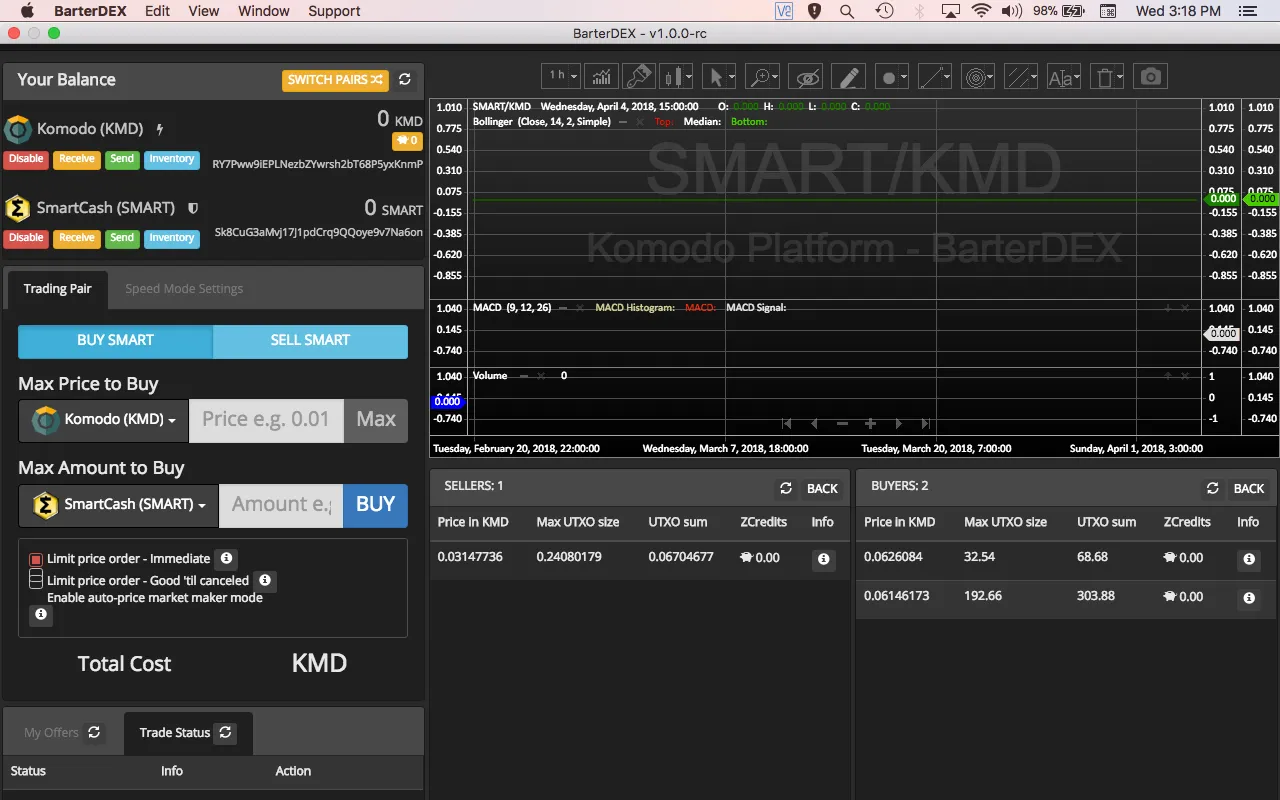Open the text annotation tool
The height and width of the screenshot is (800, 1280).
[x=1064, y=76]
